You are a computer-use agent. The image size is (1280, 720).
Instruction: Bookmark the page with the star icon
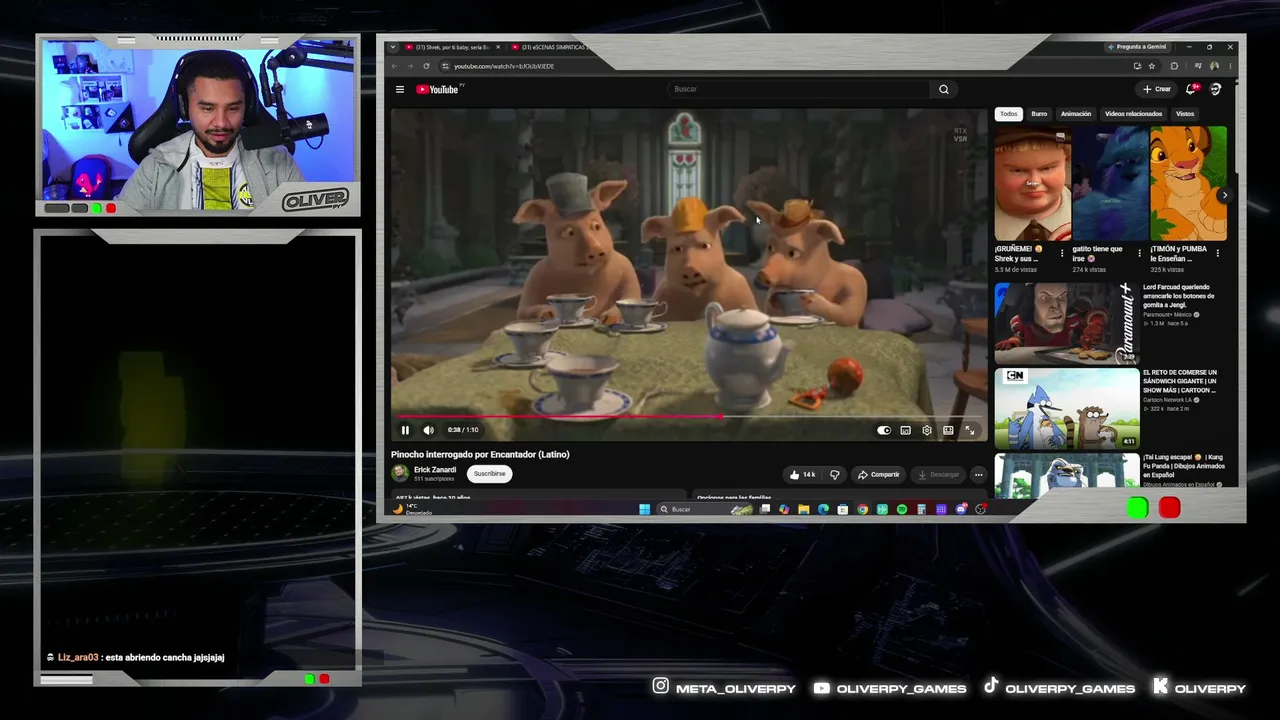(x=1152, y=66)
